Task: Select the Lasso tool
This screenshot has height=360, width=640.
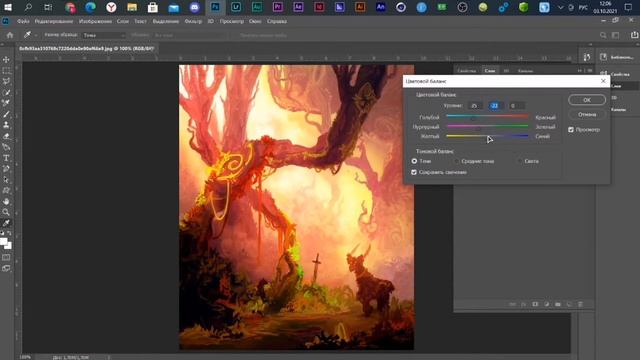Action: coord(6,82)
